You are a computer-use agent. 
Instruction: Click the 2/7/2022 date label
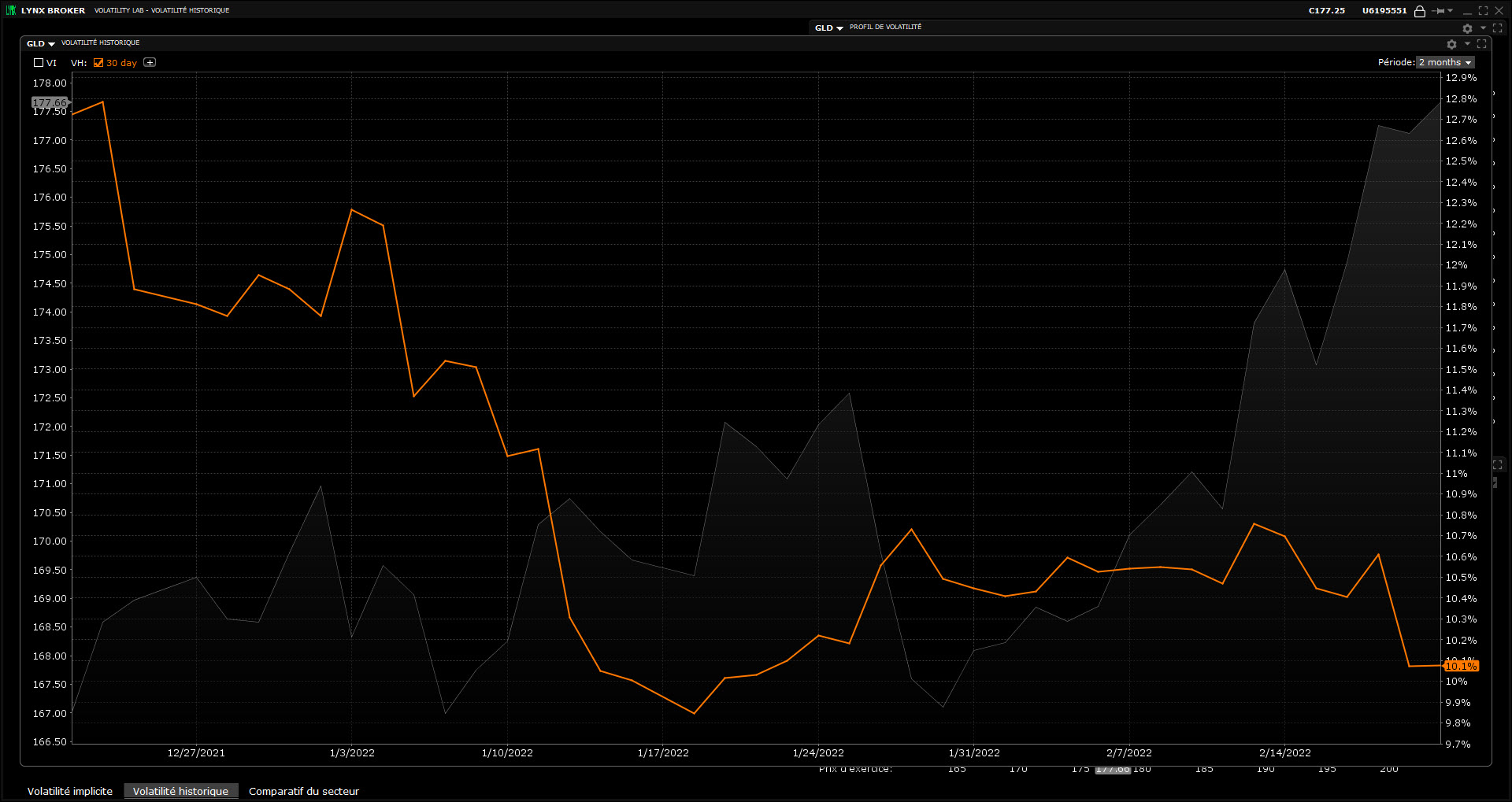click(1129, 752)
